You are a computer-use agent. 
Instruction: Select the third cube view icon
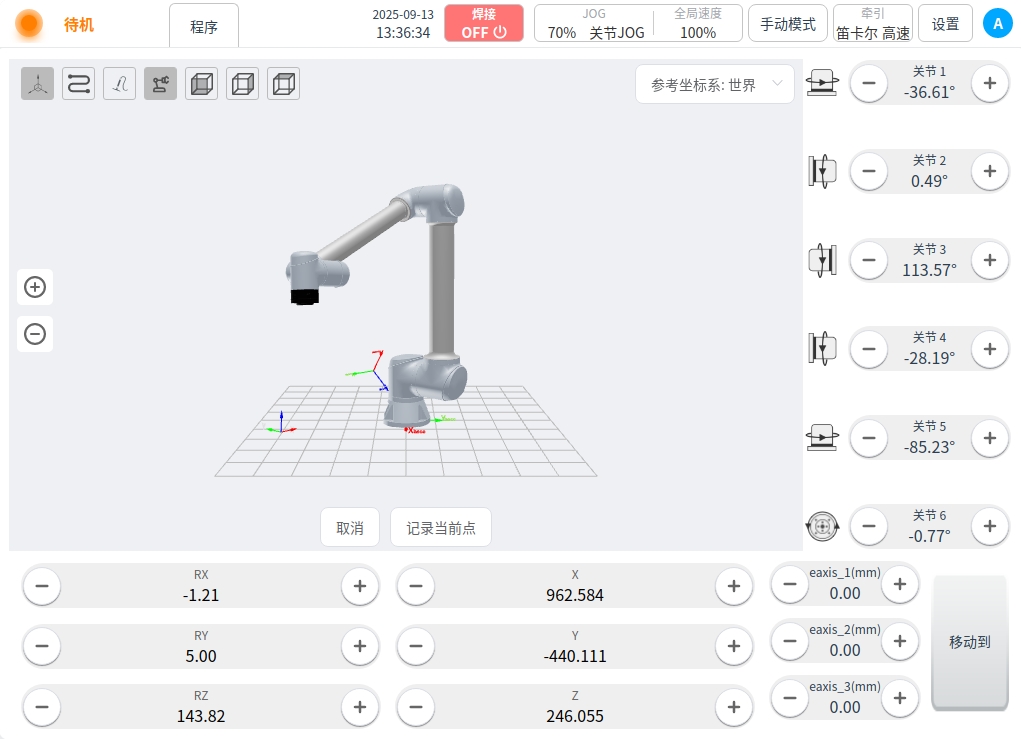284,84
